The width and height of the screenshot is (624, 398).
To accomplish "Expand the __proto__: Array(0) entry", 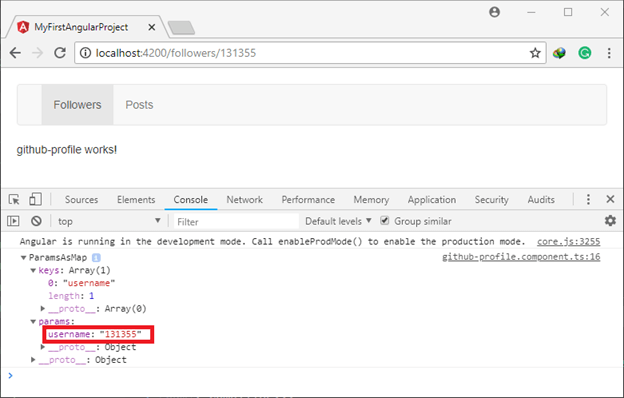I will [43, 308].
